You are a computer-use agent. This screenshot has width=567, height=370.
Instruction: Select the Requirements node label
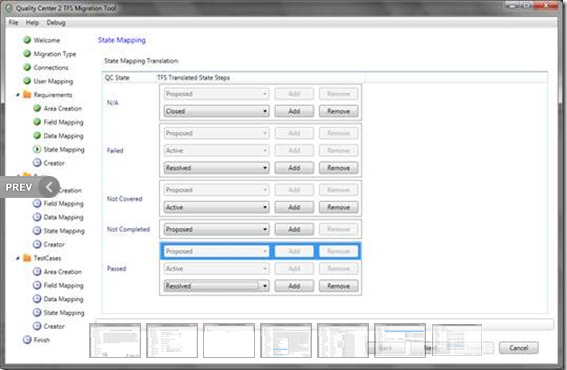click(x=53, y=95)
